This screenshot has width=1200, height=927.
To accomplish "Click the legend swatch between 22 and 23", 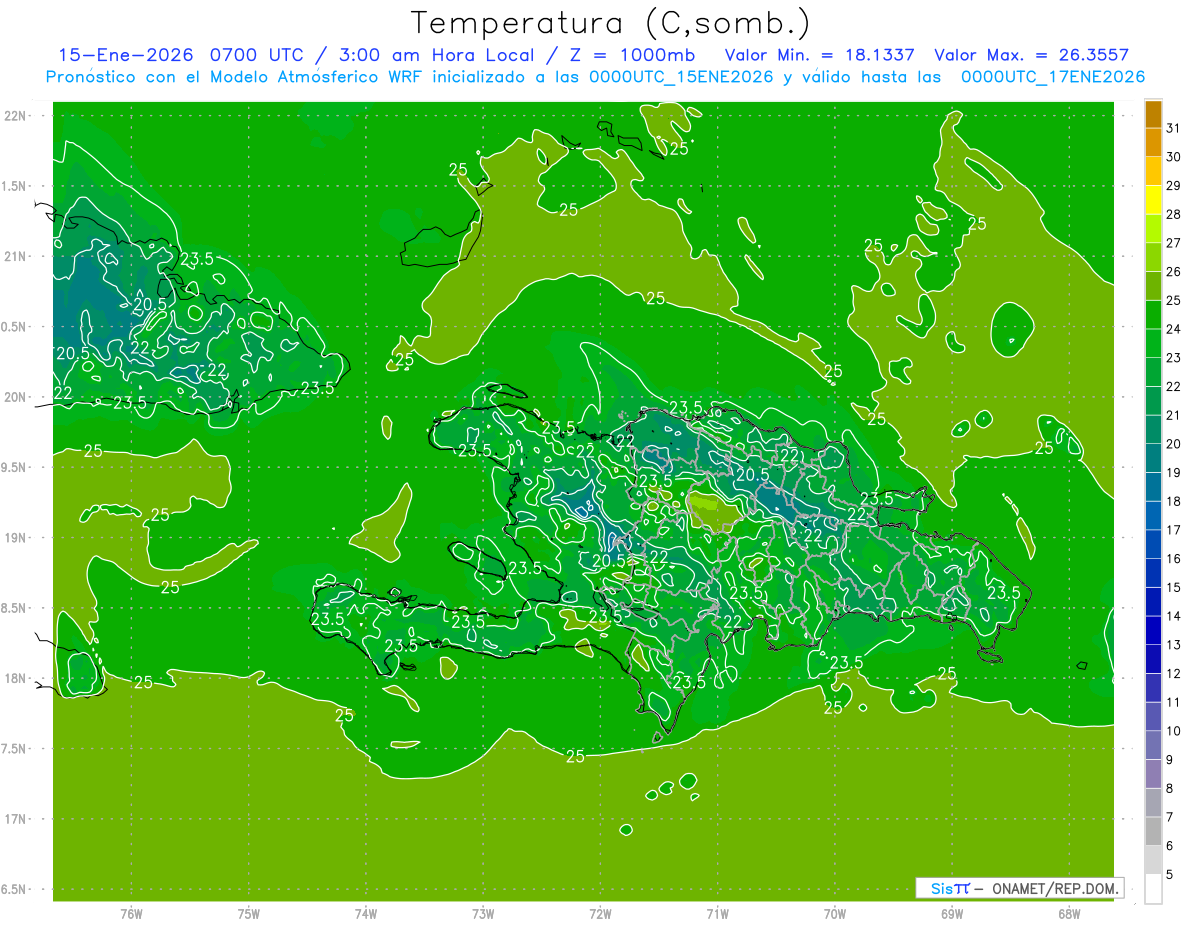I will (1153, 373).
